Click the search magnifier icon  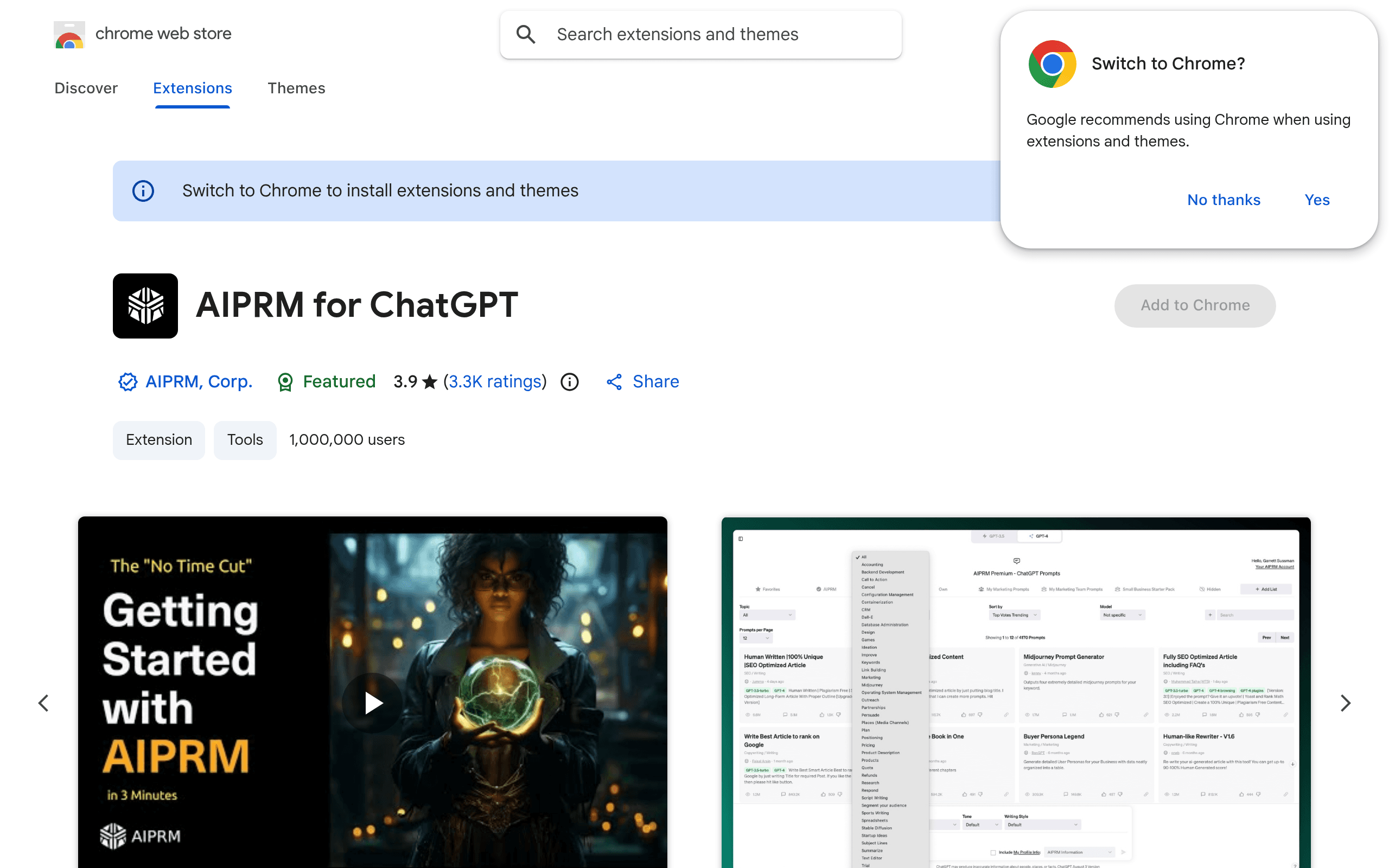tap(526, 34)
